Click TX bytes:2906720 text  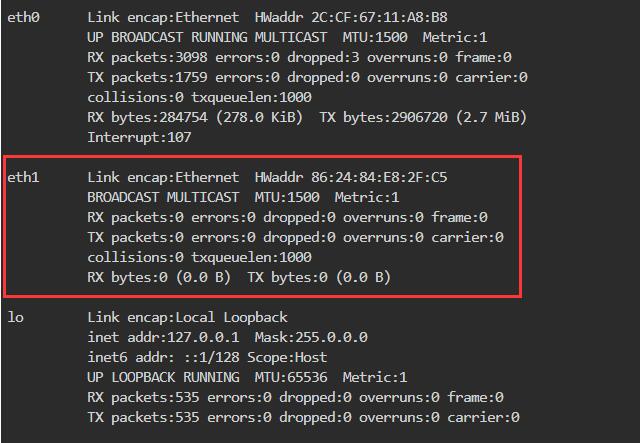click(383, 117)
